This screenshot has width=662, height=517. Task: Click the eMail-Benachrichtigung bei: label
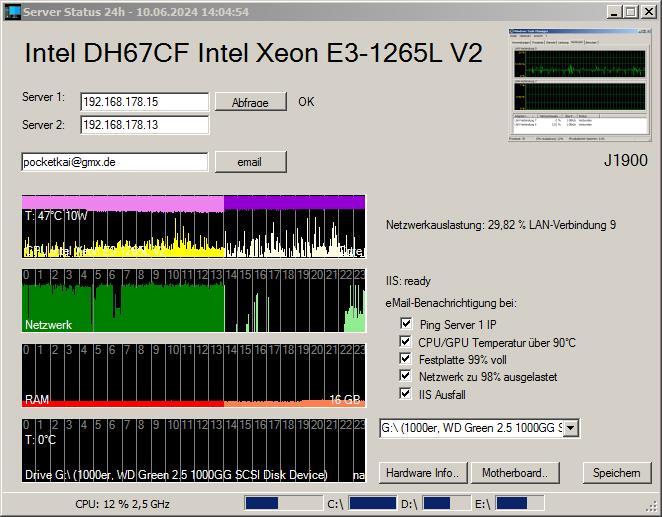[451, 303]
